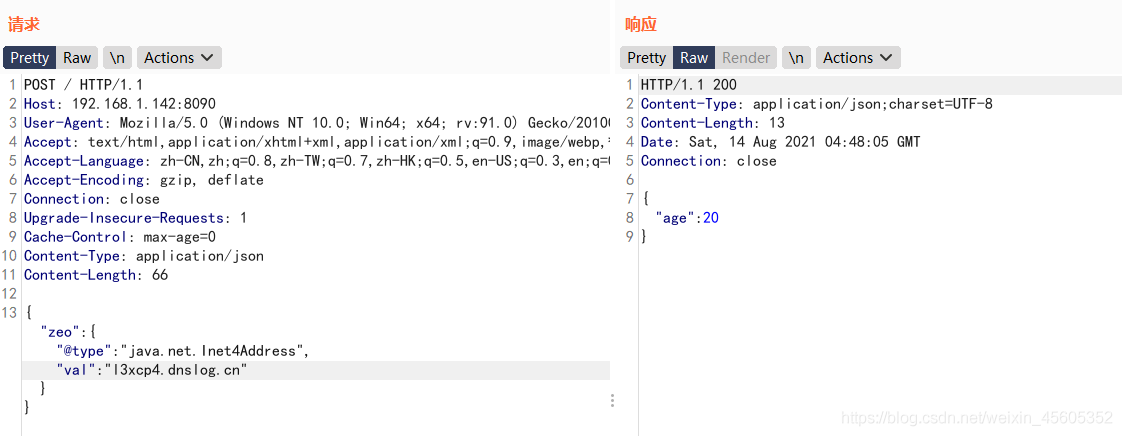
Task: Open response Actions dropdown
Action: pos(858,58)
